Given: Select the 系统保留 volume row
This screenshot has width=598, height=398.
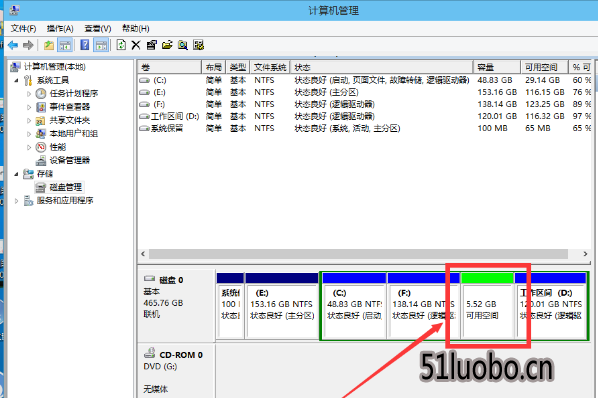Looking at the screenshot, I should tap(364, 128).
